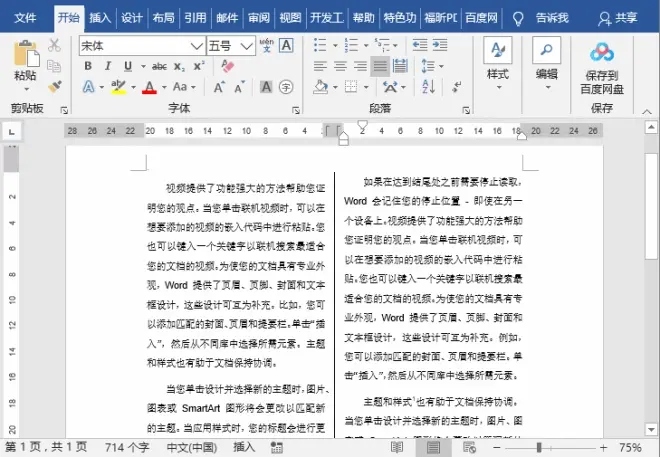This screenshot has height=457, width=660.
Task: Switch to read mode view
Action: click(397, 447)
